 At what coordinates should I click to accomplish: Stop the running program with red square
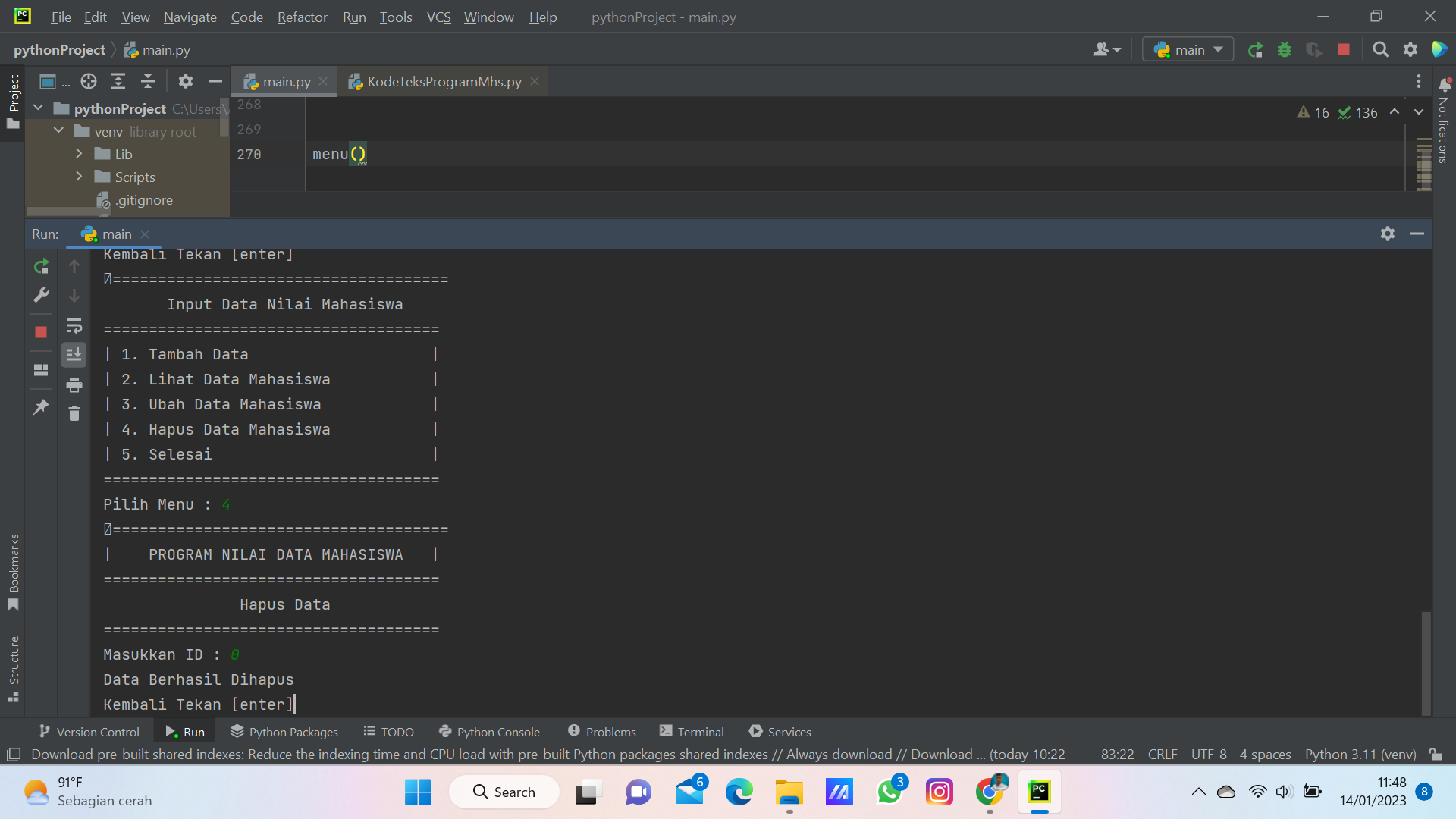point(1344,50)
